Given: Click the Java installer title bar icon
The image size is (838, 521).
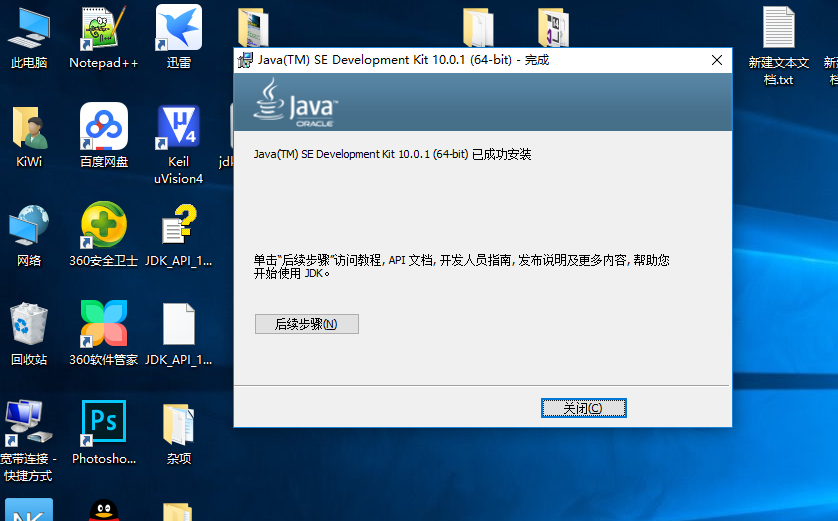Looking at the screenshot, I should [245, 60].
